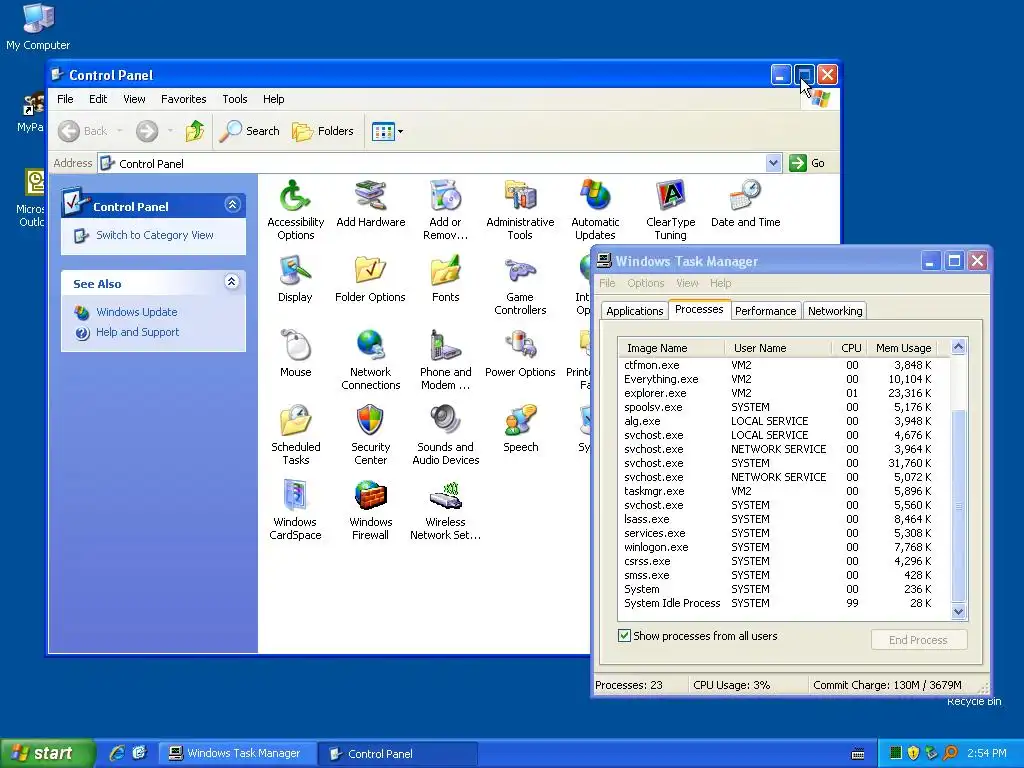Open the File menu in Control Panel
1024x768 pixels.
[x=65, y=99]
